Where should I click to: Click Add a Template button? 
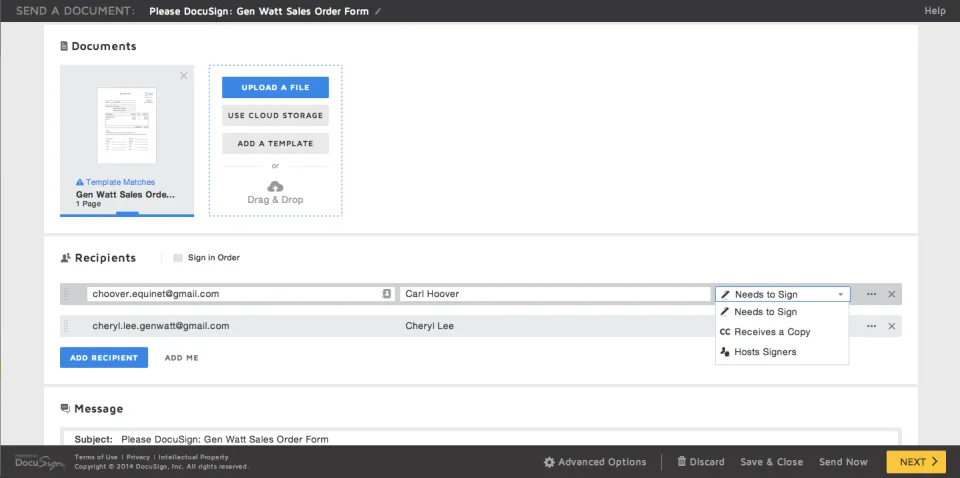pos(276,144)
